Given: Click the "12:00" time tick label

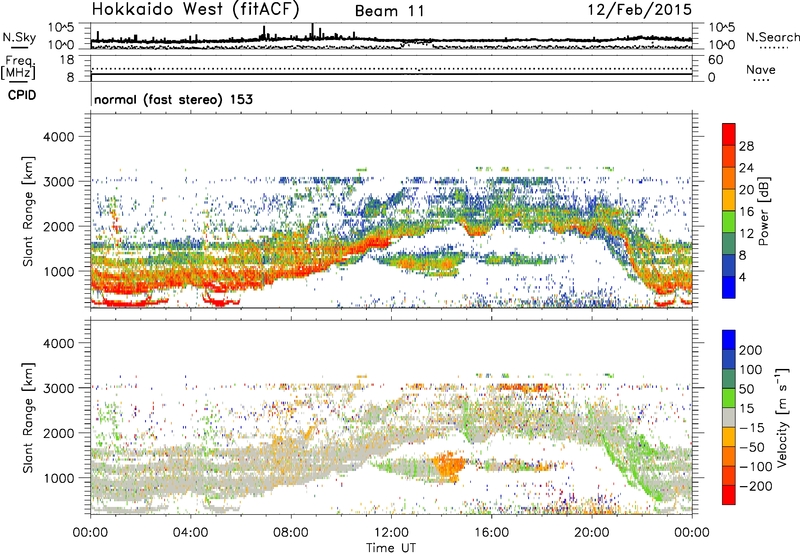Looking at the screenshot, I should (x=391, y=533).
